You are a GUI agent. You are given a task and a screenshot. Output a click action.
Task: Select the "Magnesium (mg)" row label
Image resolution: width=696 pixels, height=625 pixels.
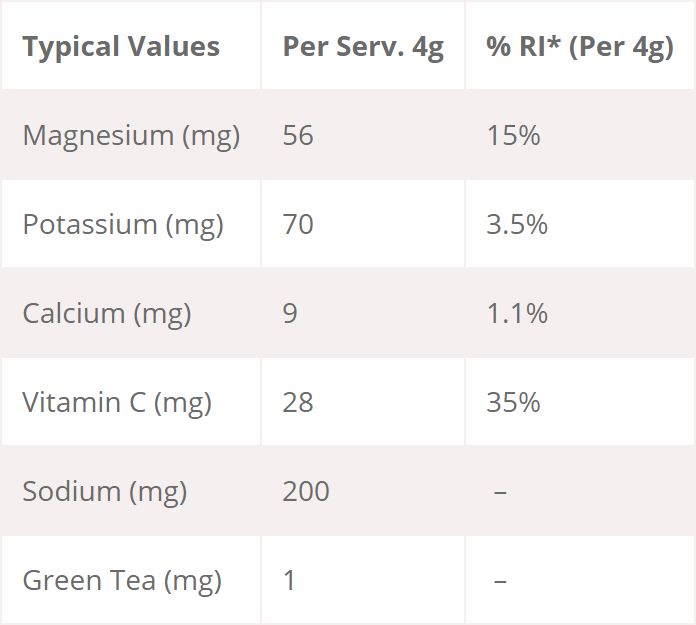pyautogui.click(x=131, y=136)
